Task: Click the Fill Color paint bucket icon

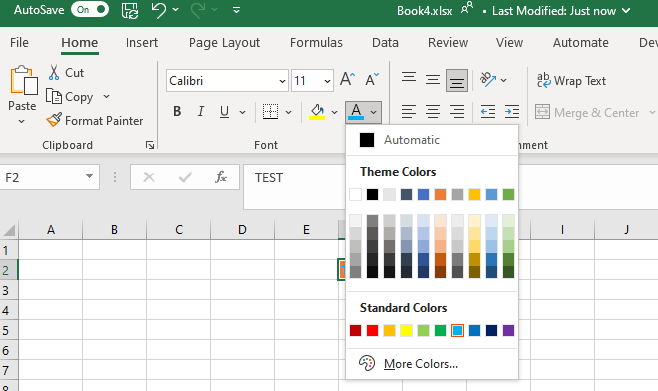Action: click(x=317, y=112)
